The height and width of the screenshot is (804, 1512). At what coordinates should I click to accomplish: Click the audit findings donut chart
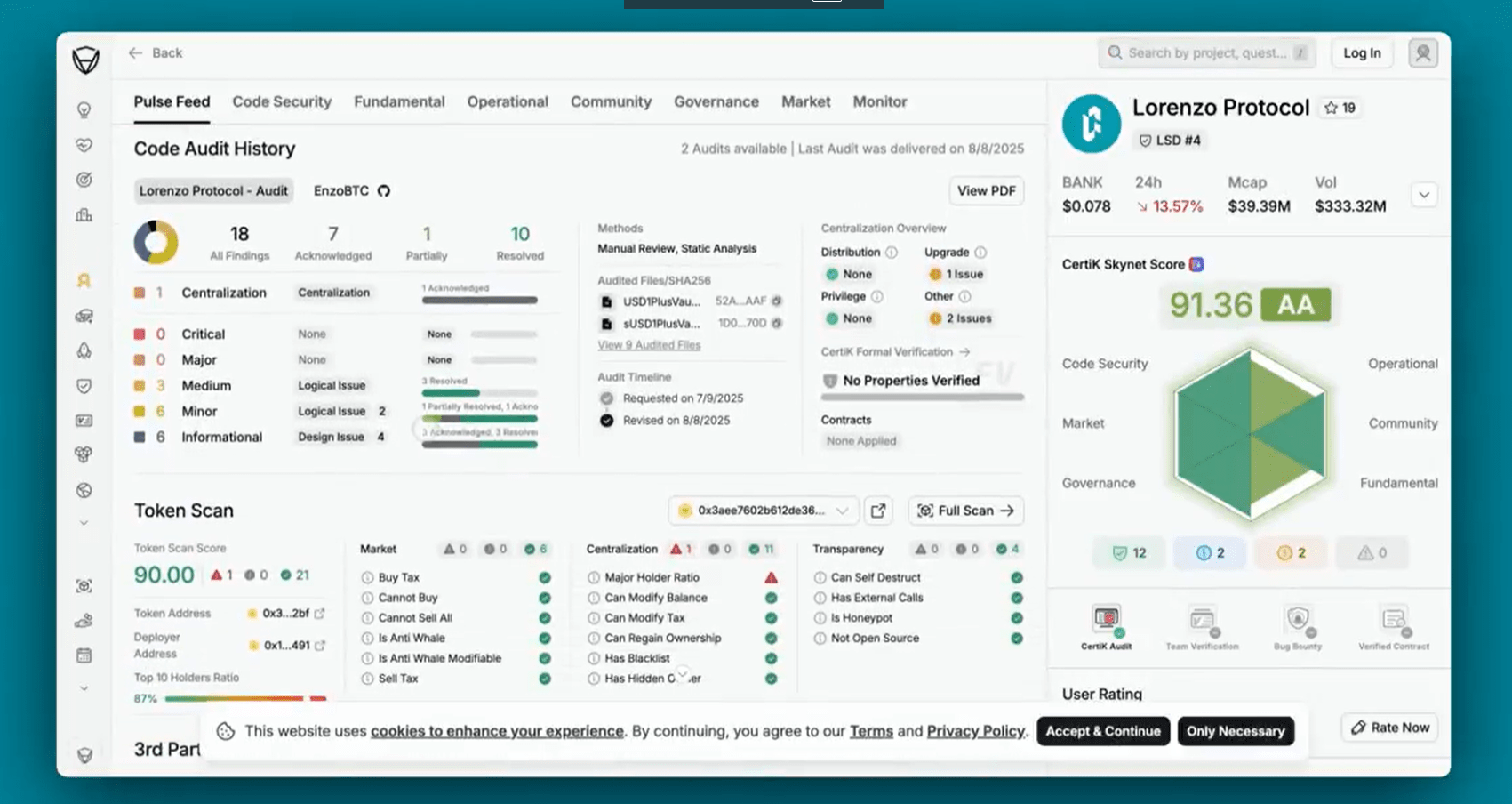click(x=156, y=242)
